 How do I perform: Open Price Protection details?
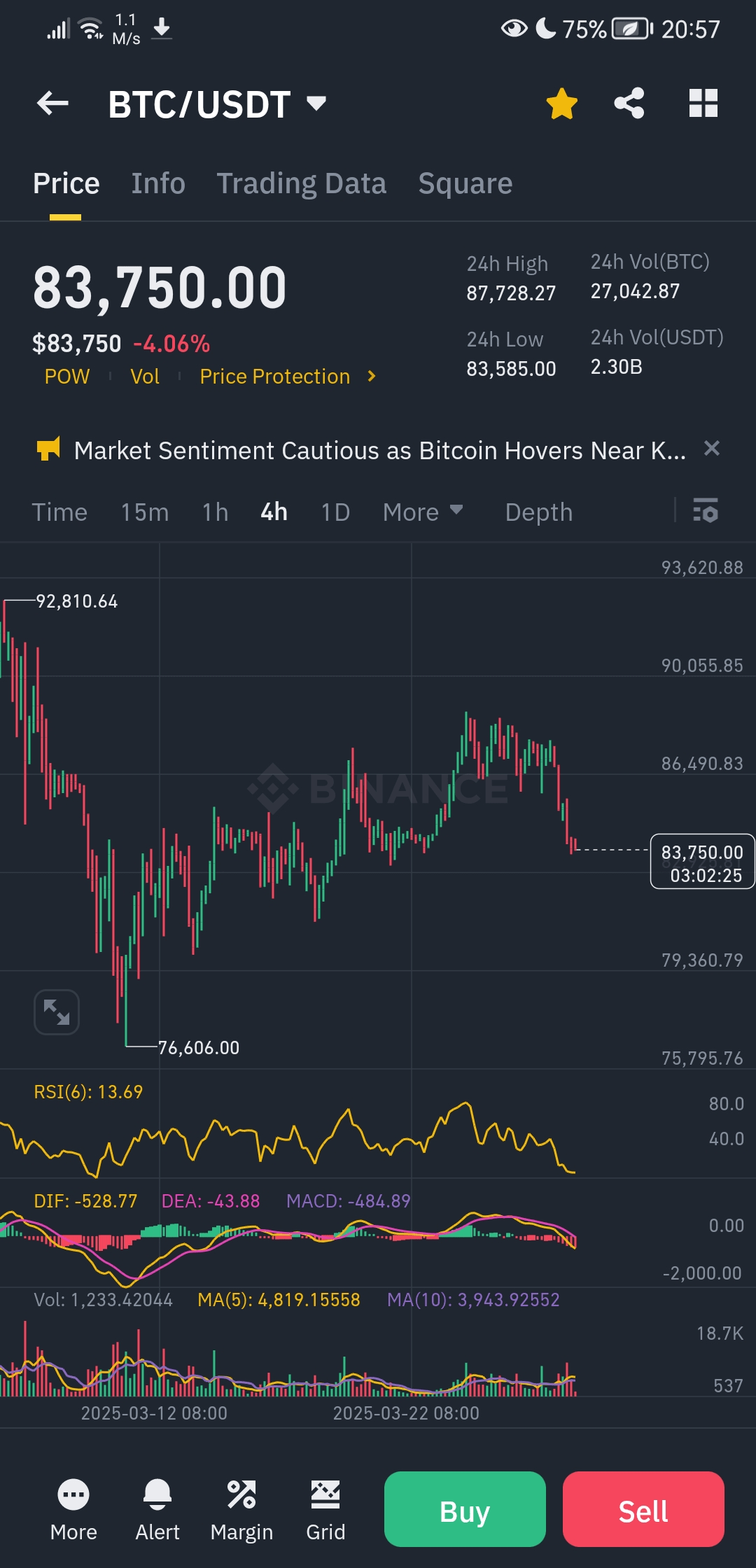pos(275,376)
